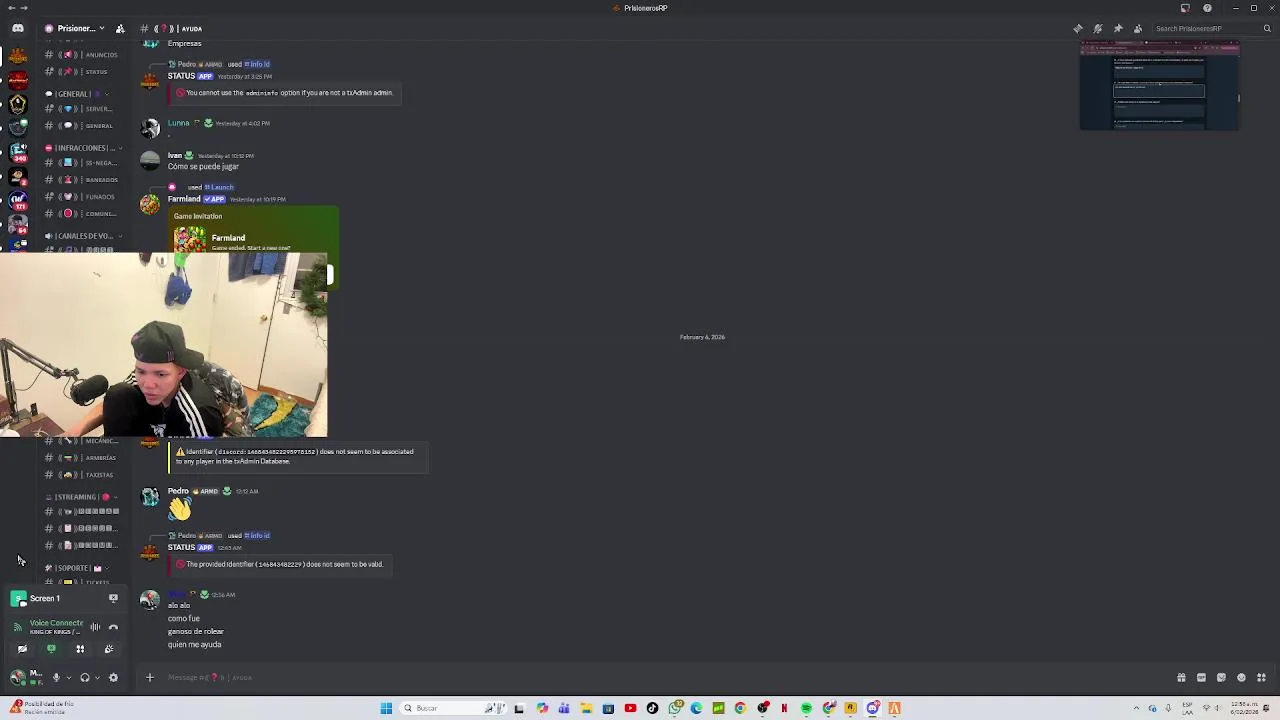1280x720 pixels.
Task: Open the help icon in title bar
Action: (1207, 8)
